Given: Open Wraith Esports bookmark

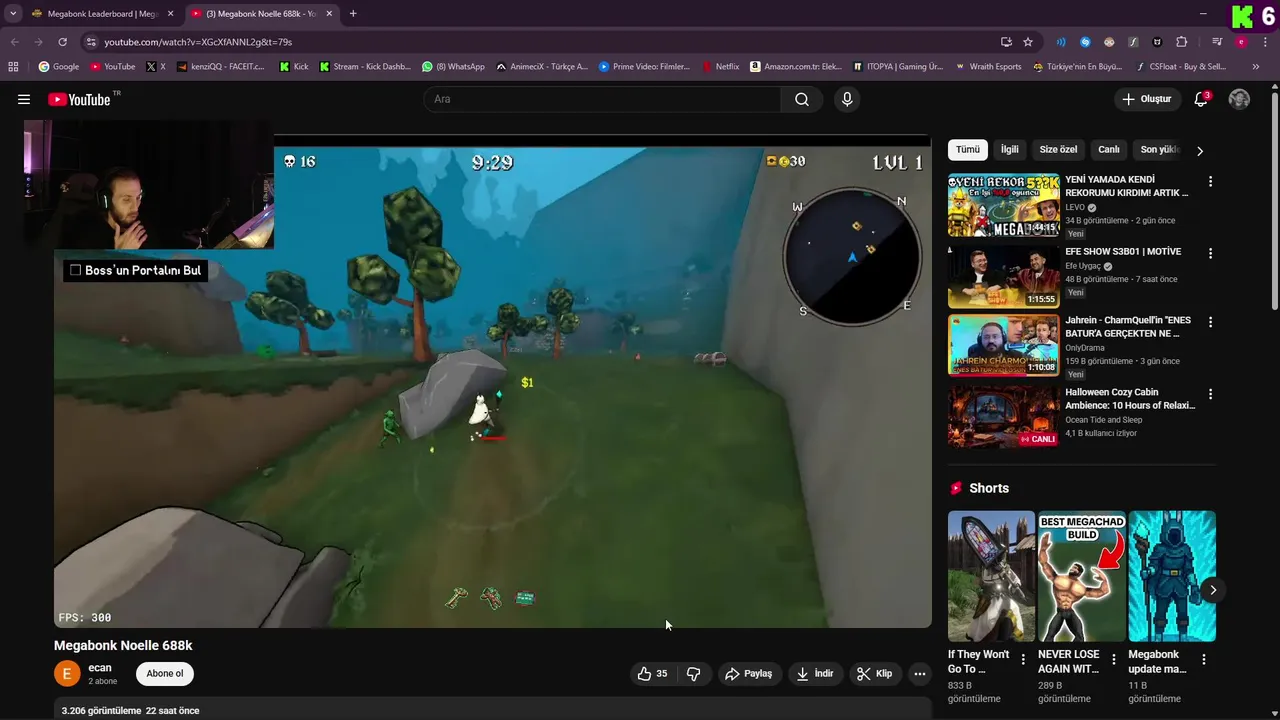Looking at the screenshot, I should pyautogui.click(x=988, y=66).
